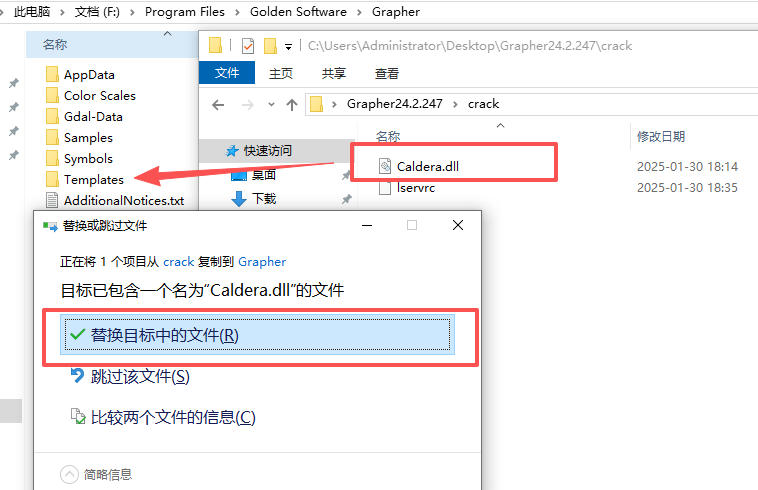Screen dimensions: 758x490
Task: Click the date 2025-01-30 18:14
Action: click(x=687, y=167)
